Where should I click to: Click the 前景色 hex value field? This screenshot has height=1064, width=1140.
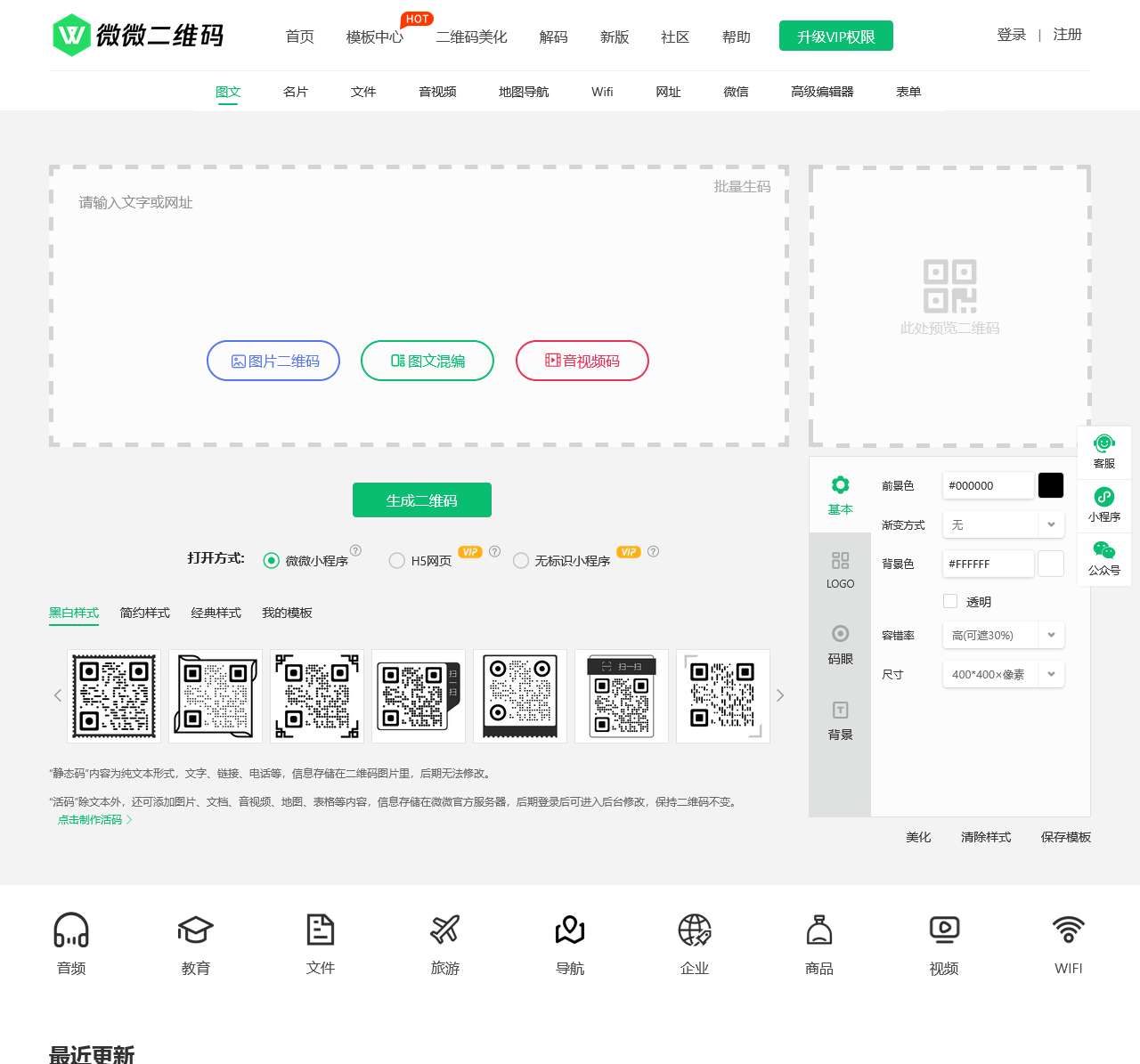coord(989,485)
